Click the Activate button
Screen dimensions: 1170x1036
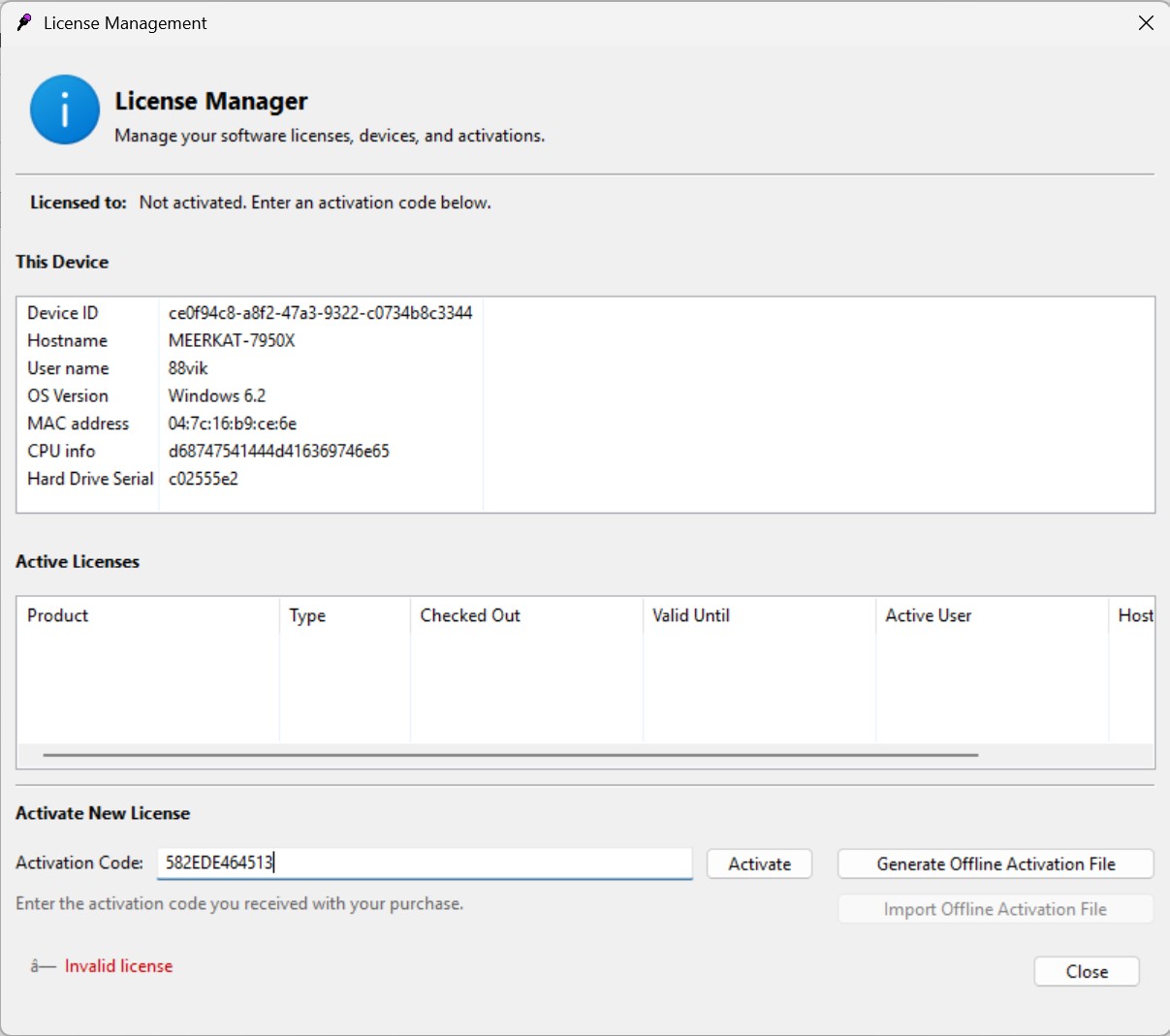[x=759, y=863]
